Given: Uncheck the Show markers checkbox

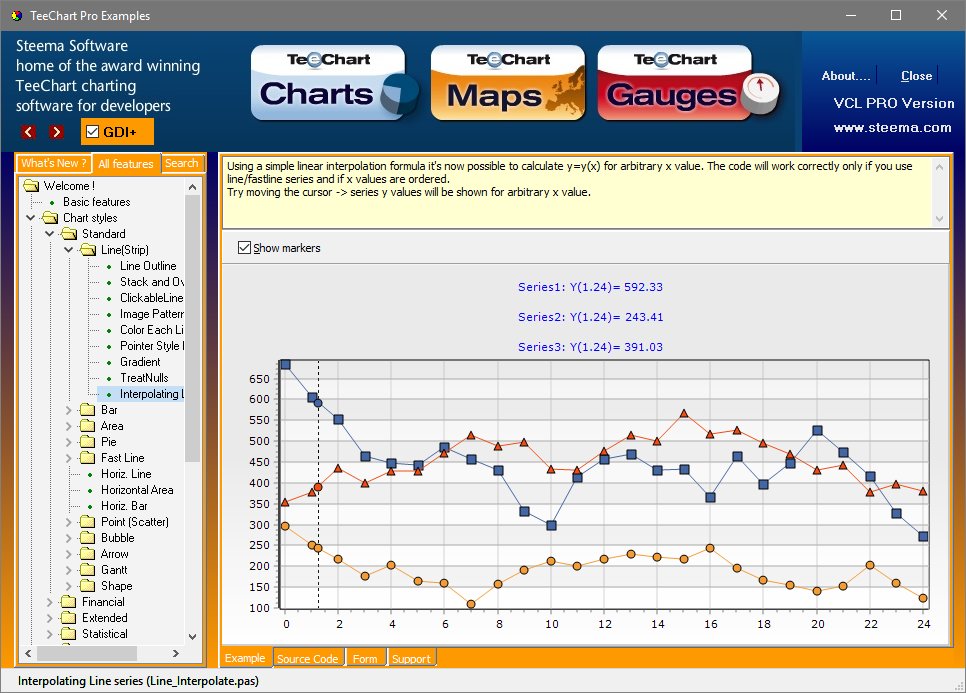Looking at the screenshot, I should [x=245, y=248].
